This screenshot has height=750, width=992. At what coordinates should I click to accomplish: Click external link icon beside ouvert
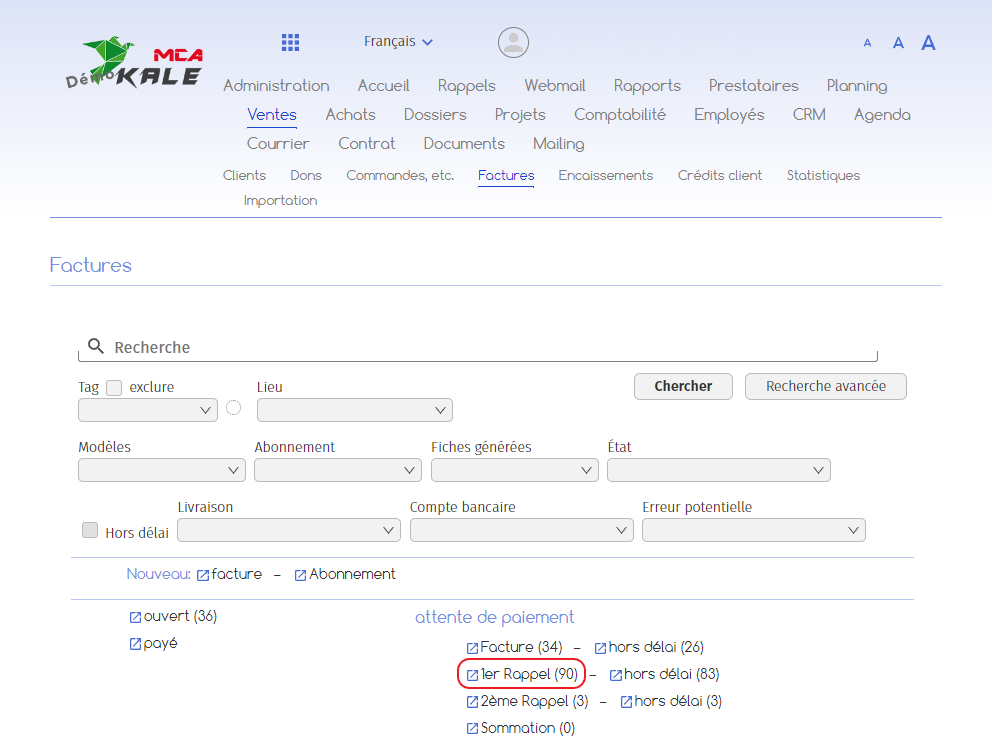click(135, 617)
